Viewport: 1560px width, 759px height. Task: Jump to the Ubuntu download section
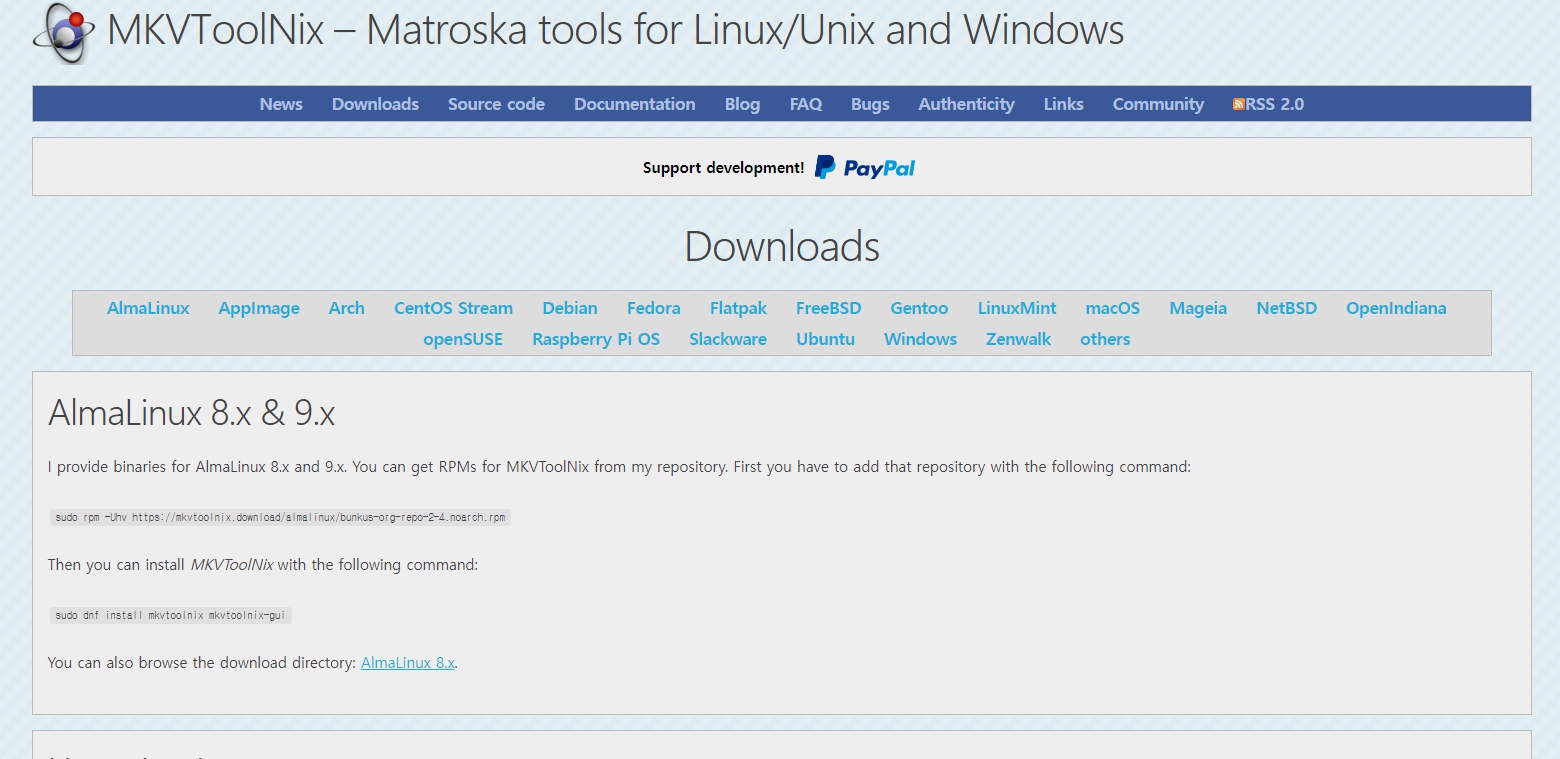(x=825, y=339)
